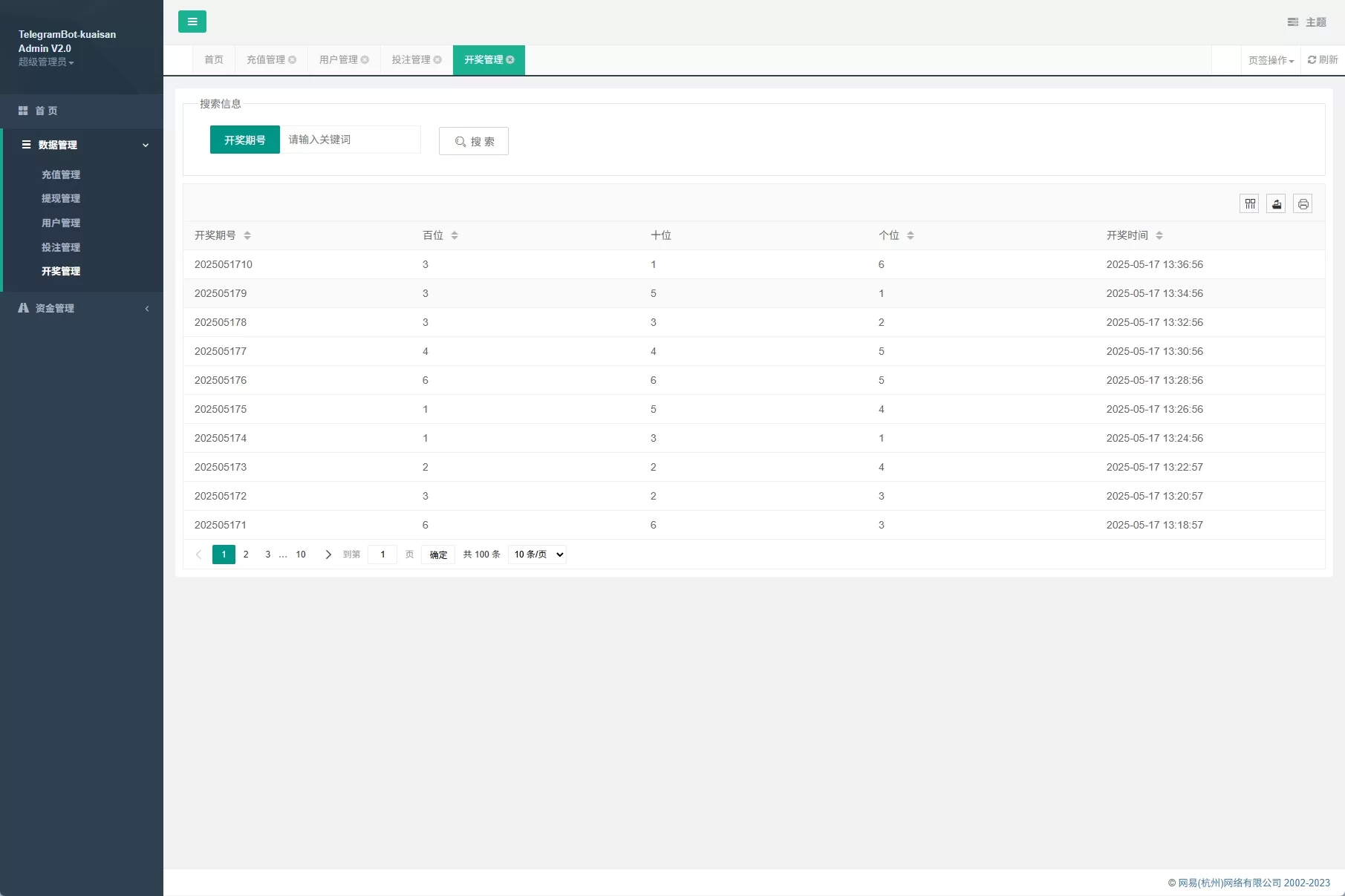
Task: Close the 开奖管理 tab
Action: click(x=510, y=60)
